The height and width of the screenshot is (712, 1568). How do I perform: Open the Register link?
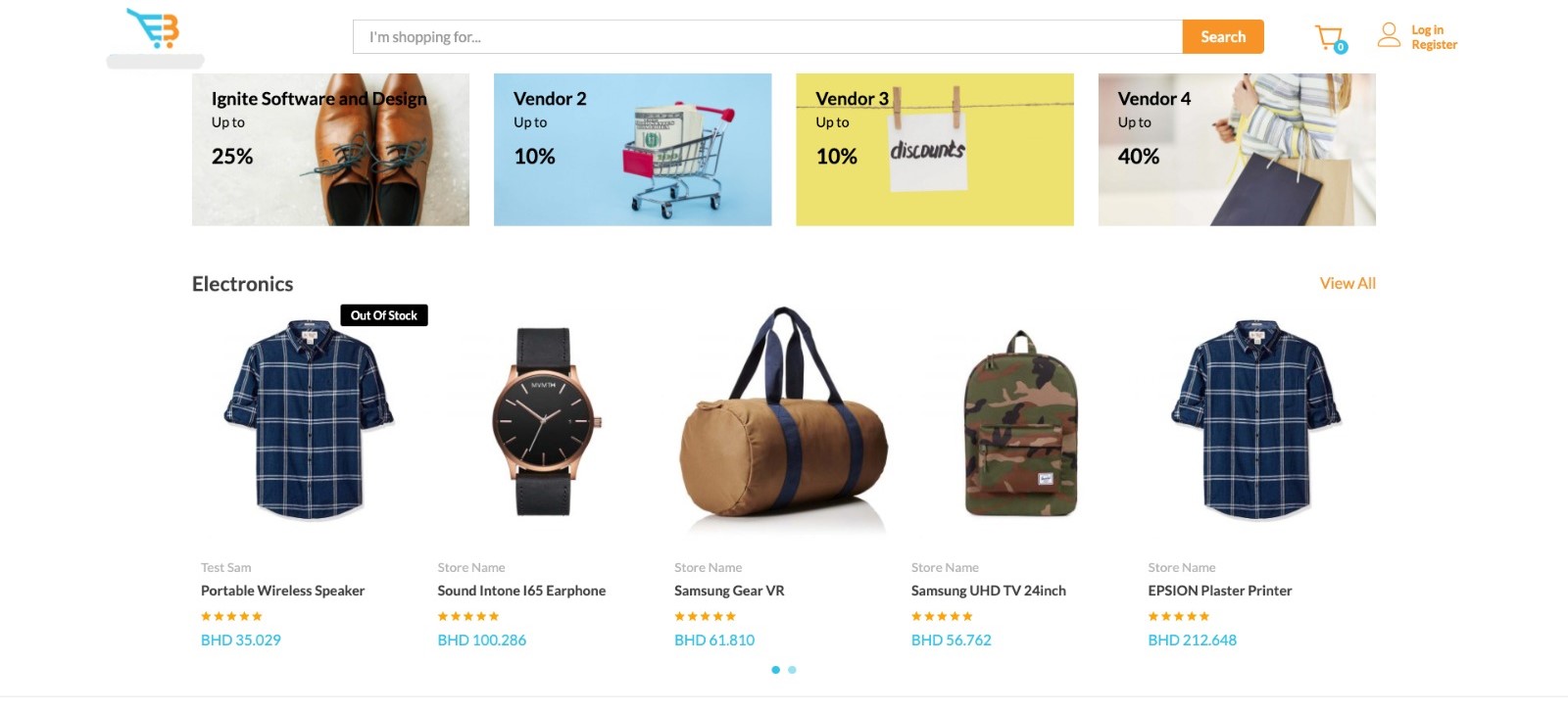(x=1434, y=45)
